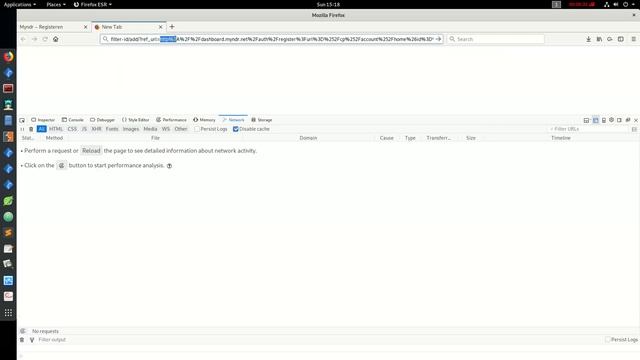Switch to the Debugger tab
640x360 pixels.
(102, 120)
